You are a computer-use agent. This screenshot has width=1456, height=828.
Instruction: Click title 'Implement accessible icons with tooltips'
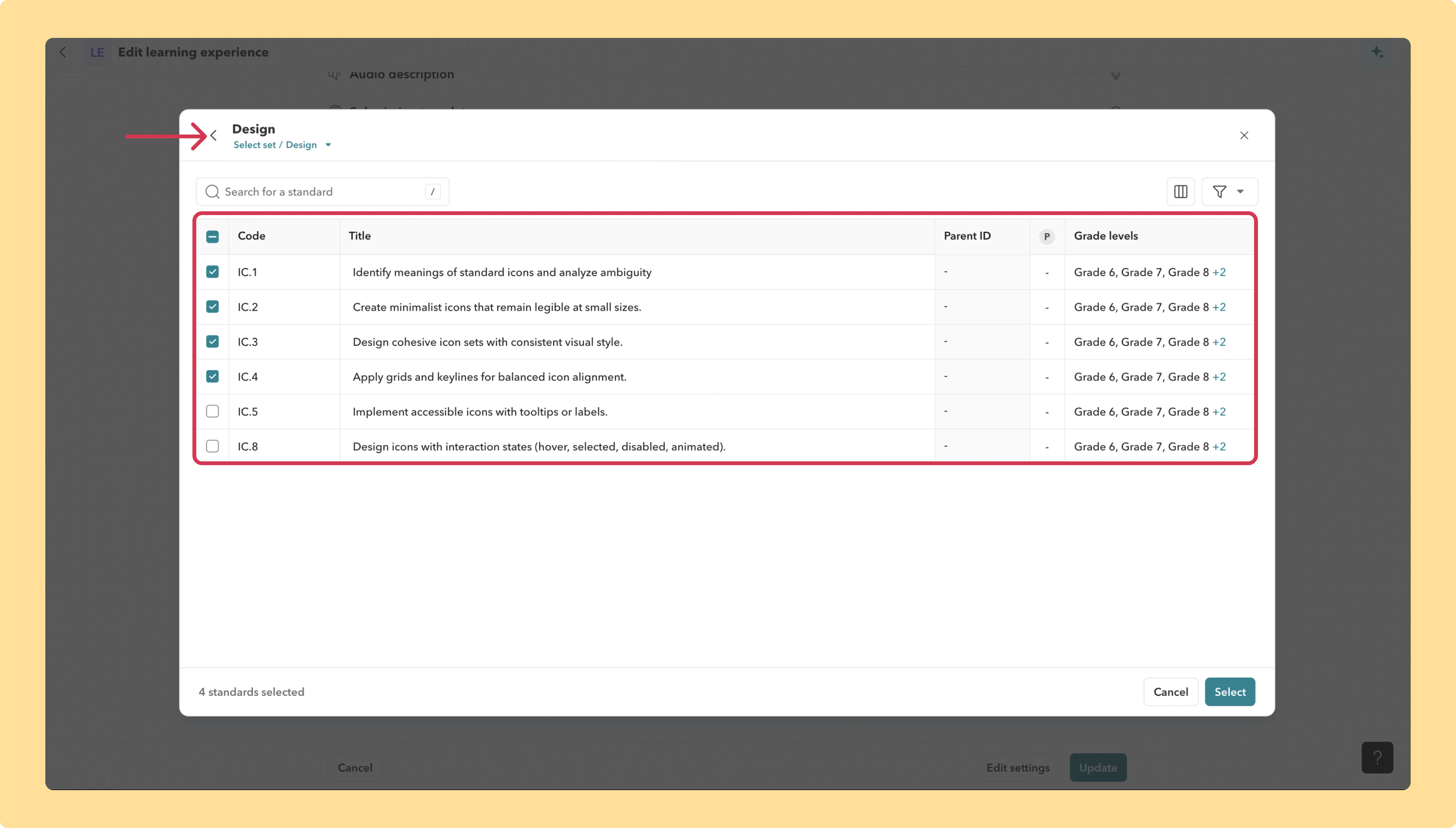pos(480,412)
